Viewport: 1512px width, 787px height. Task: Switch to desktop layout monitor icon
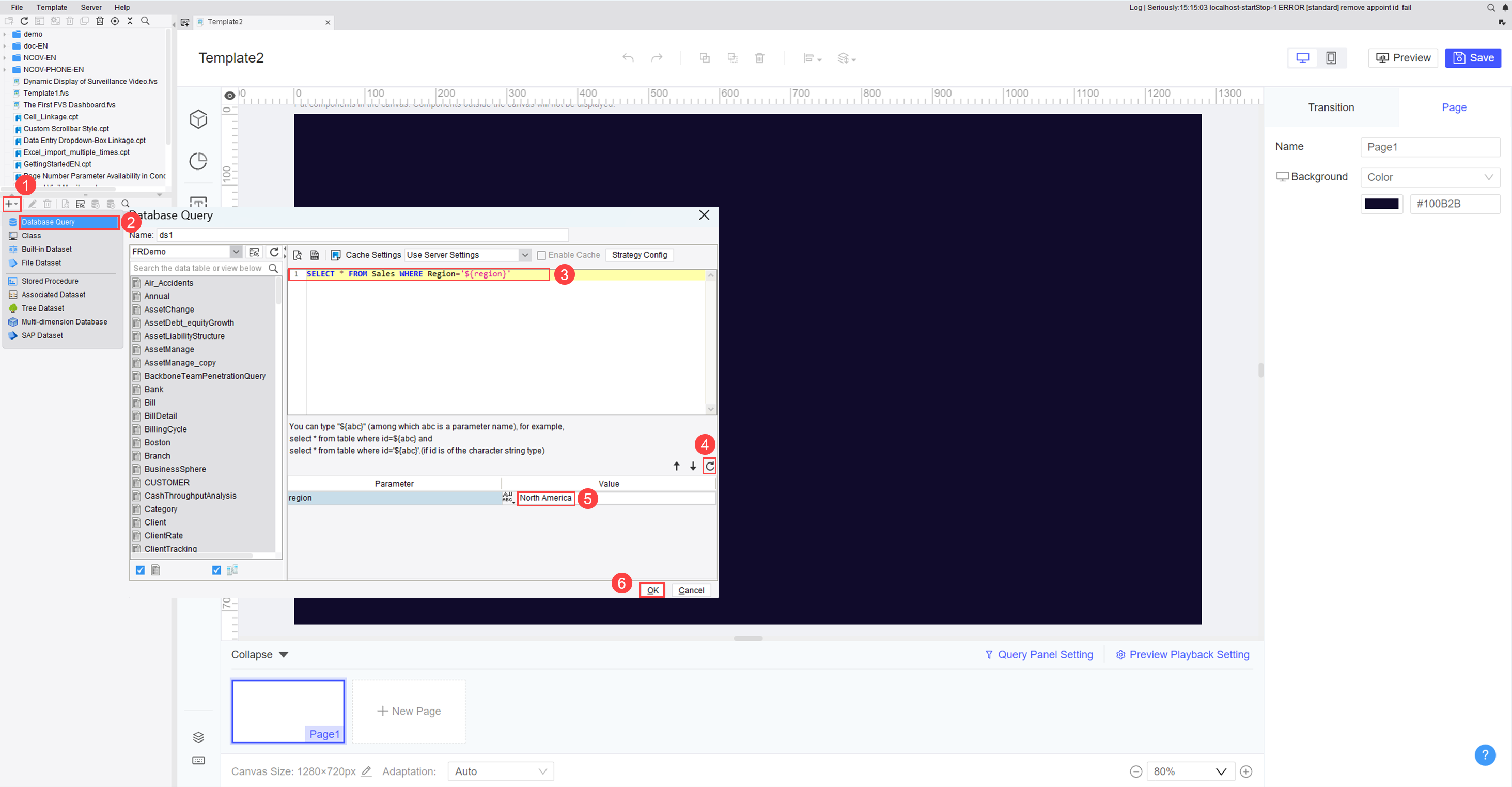pos(1302,57)
